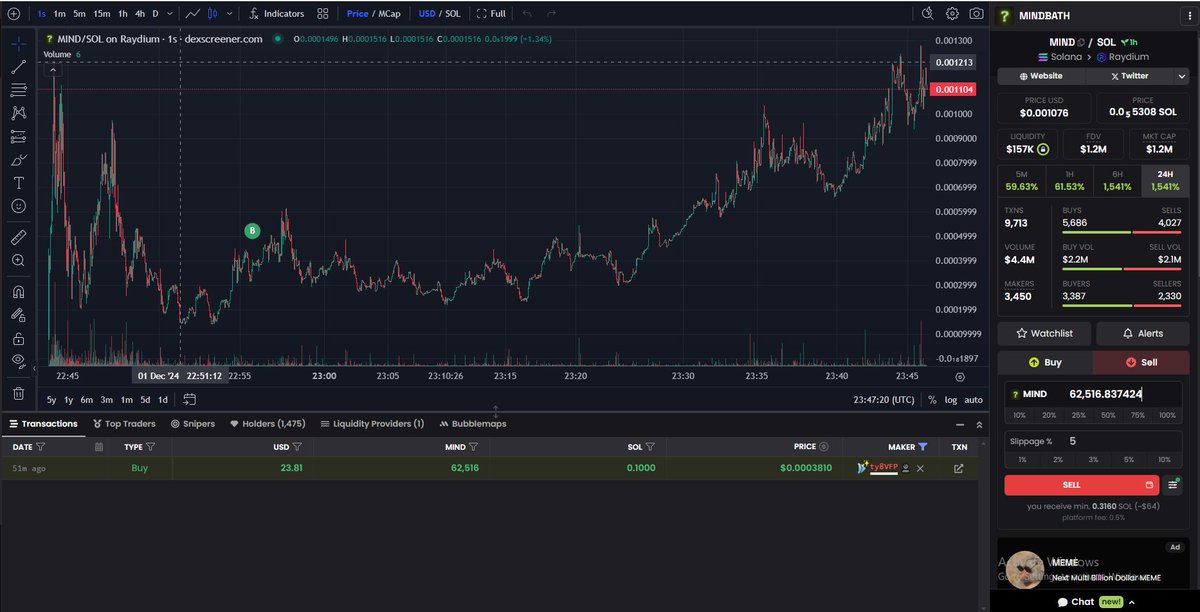Set chart range to 5y
Screen dimensions: 1200x612
51,400
